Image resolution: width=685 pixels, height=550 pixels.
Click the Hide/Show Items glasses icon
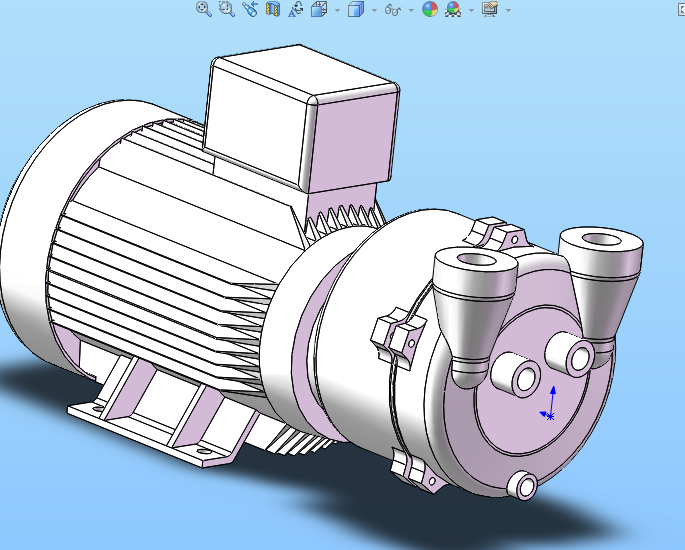pos(393,9)
